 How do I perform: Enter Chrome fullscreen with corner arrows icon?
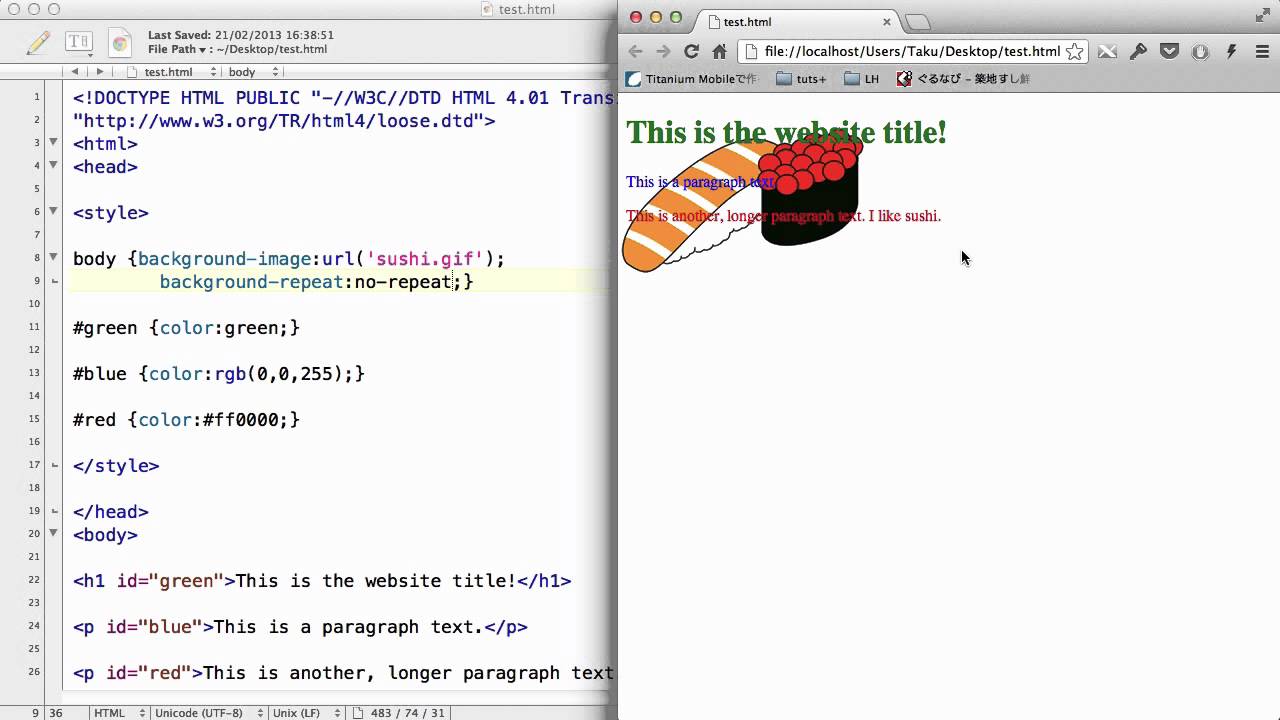tap(1262, 15)
